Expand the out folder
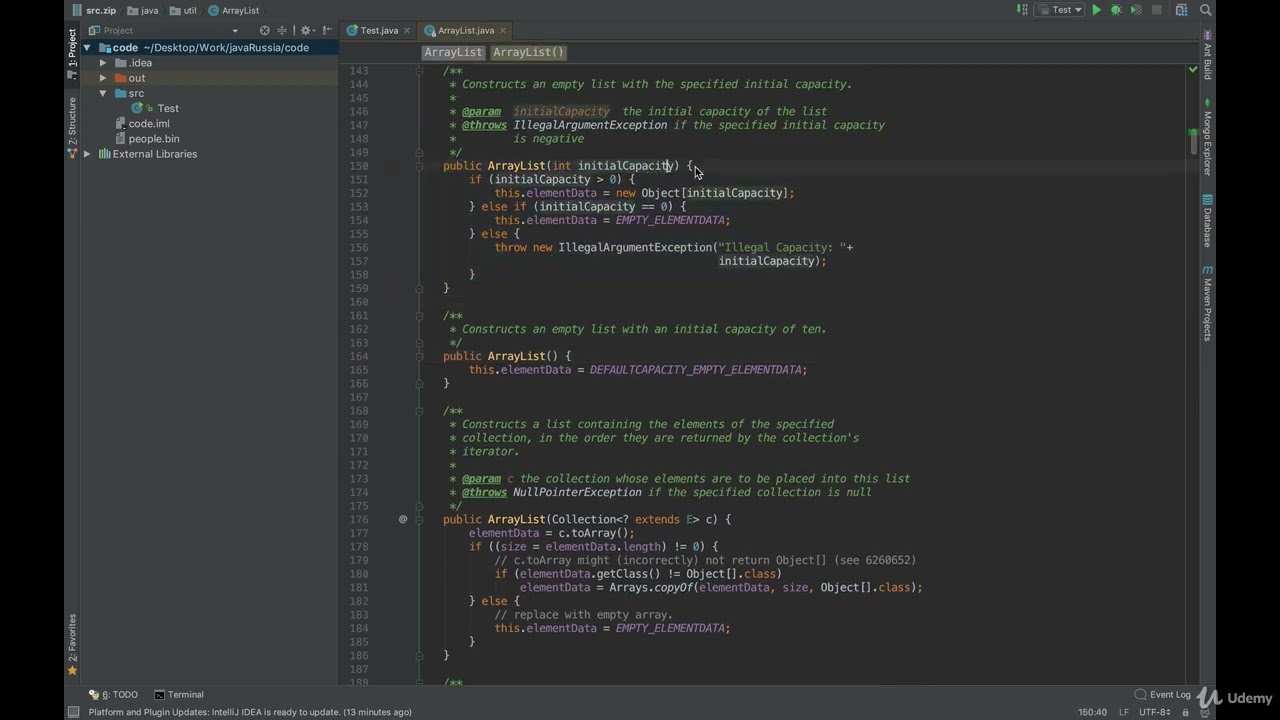 102,78
